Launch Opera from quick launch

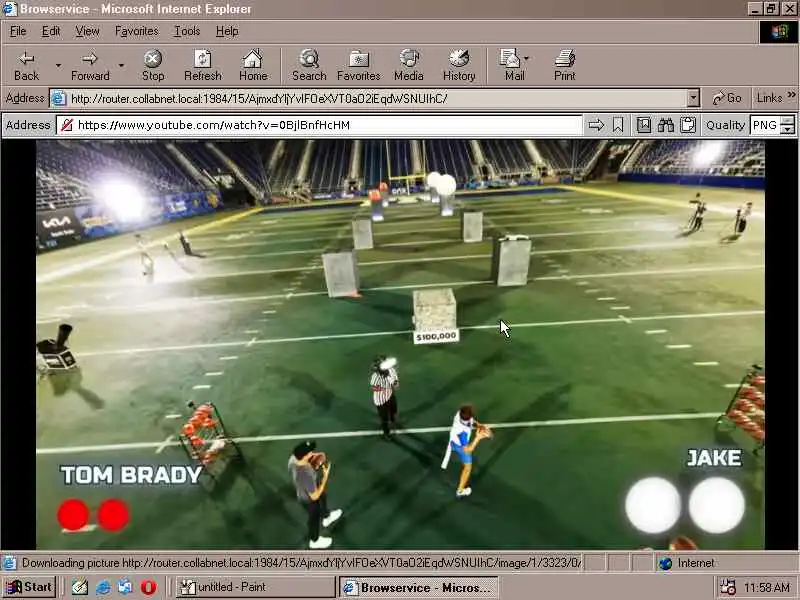[x=148, y=587]
